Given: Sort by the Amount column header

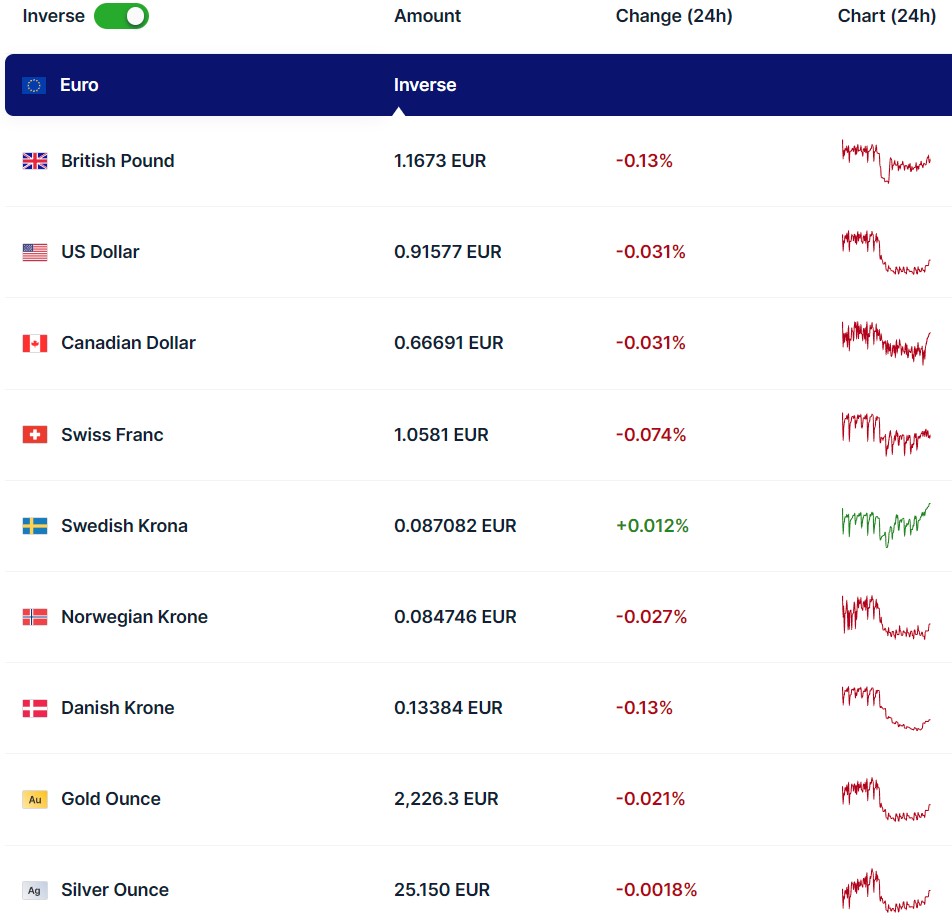Looking at the screenshot, I should 428,16.
